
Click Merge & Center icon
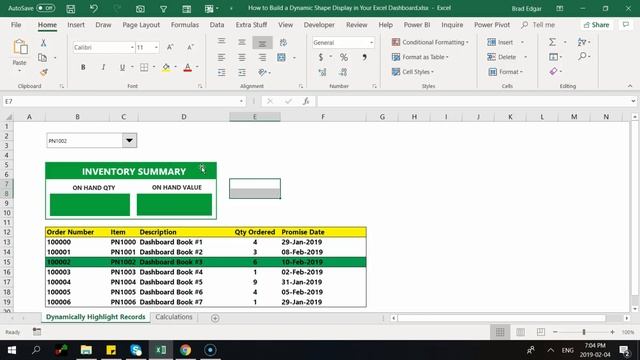pos(281,58)
